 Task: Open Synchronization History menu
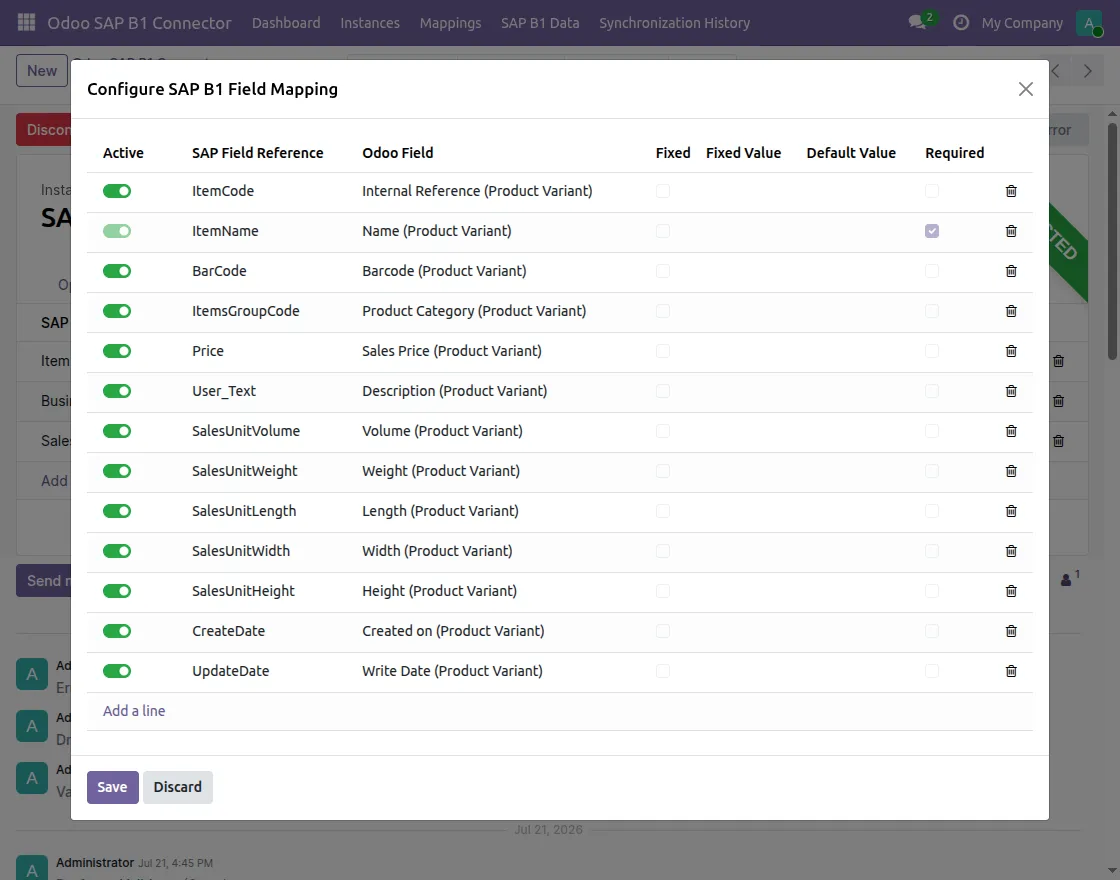coord(674,23)
